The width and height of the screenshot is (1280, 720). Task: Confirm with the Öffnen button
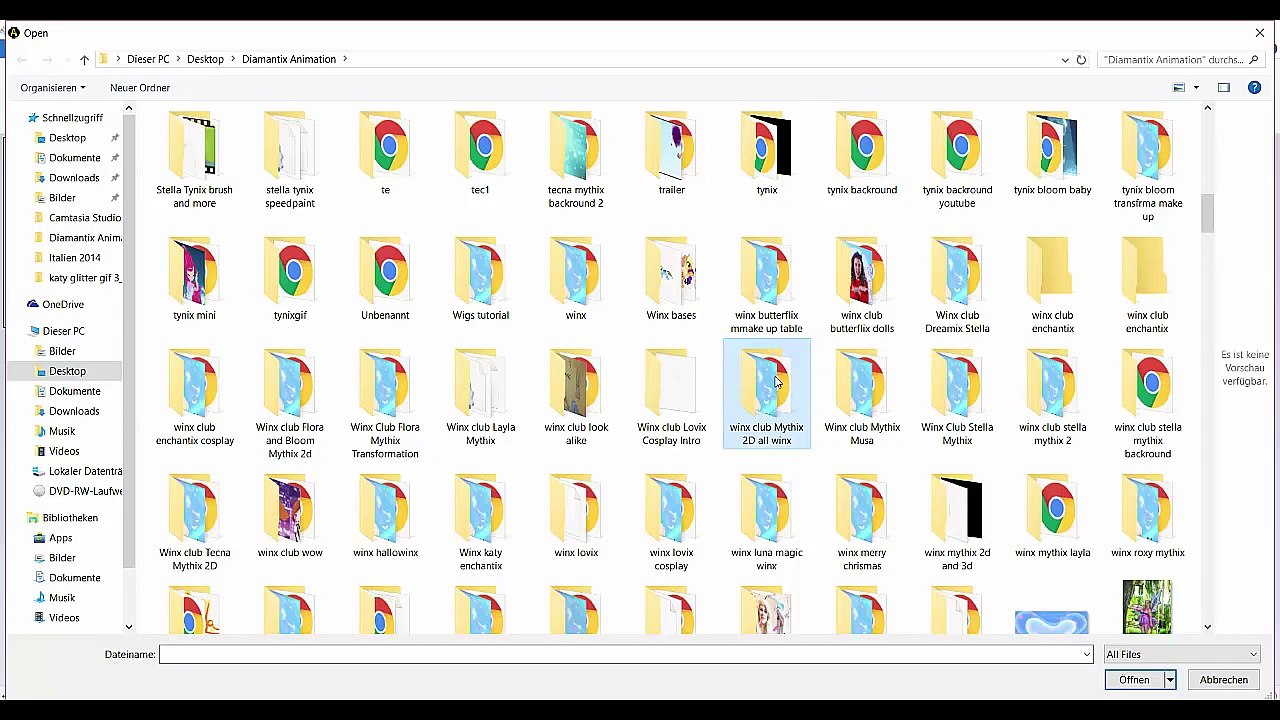tap(1134, 680)
